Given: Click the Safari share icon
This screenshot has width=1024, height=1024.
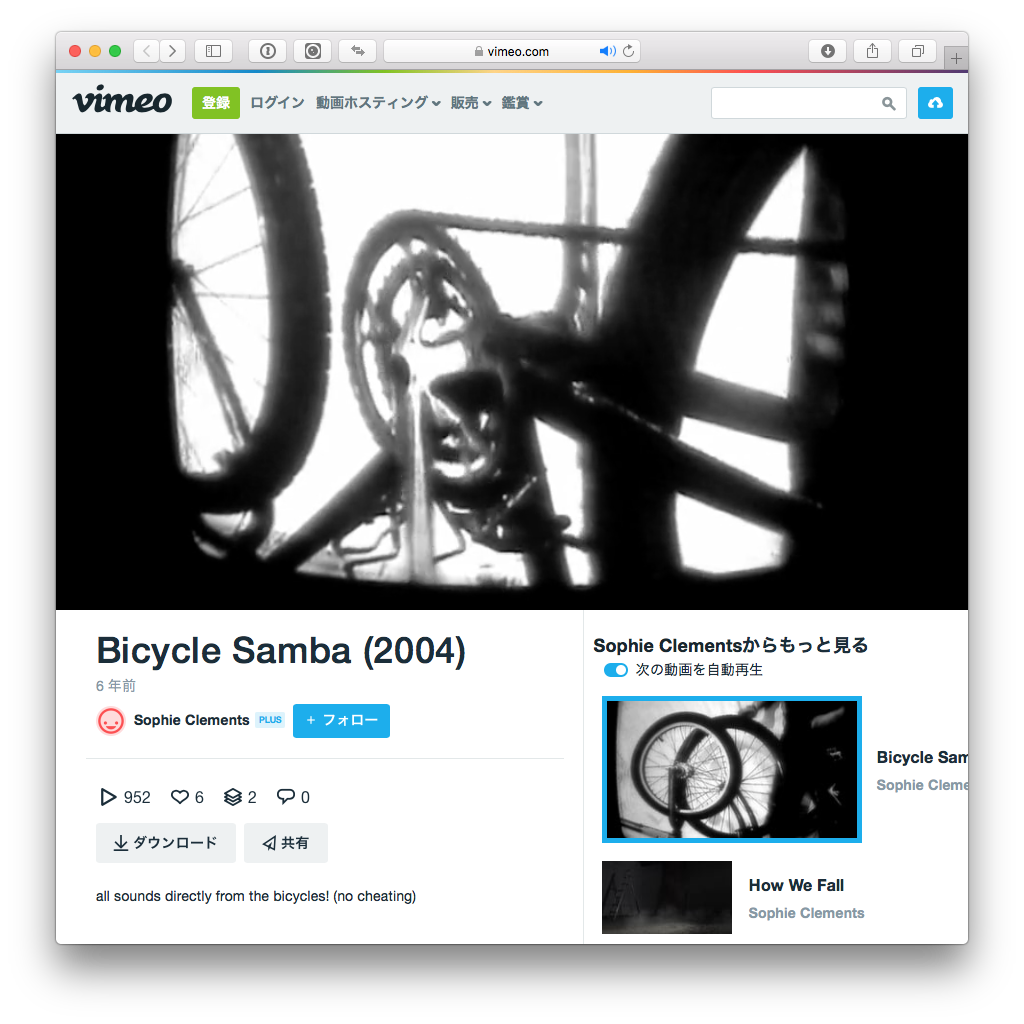Looking at the screenshot, I should 872,51.
